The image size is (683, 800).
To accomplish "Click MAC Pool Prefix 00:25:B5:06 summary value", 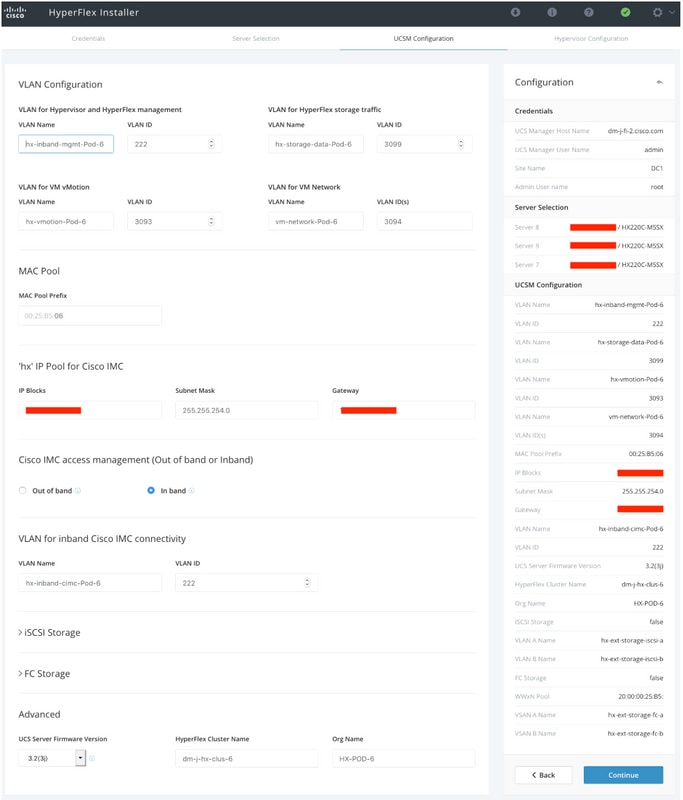I will click(x=646, y=454).
